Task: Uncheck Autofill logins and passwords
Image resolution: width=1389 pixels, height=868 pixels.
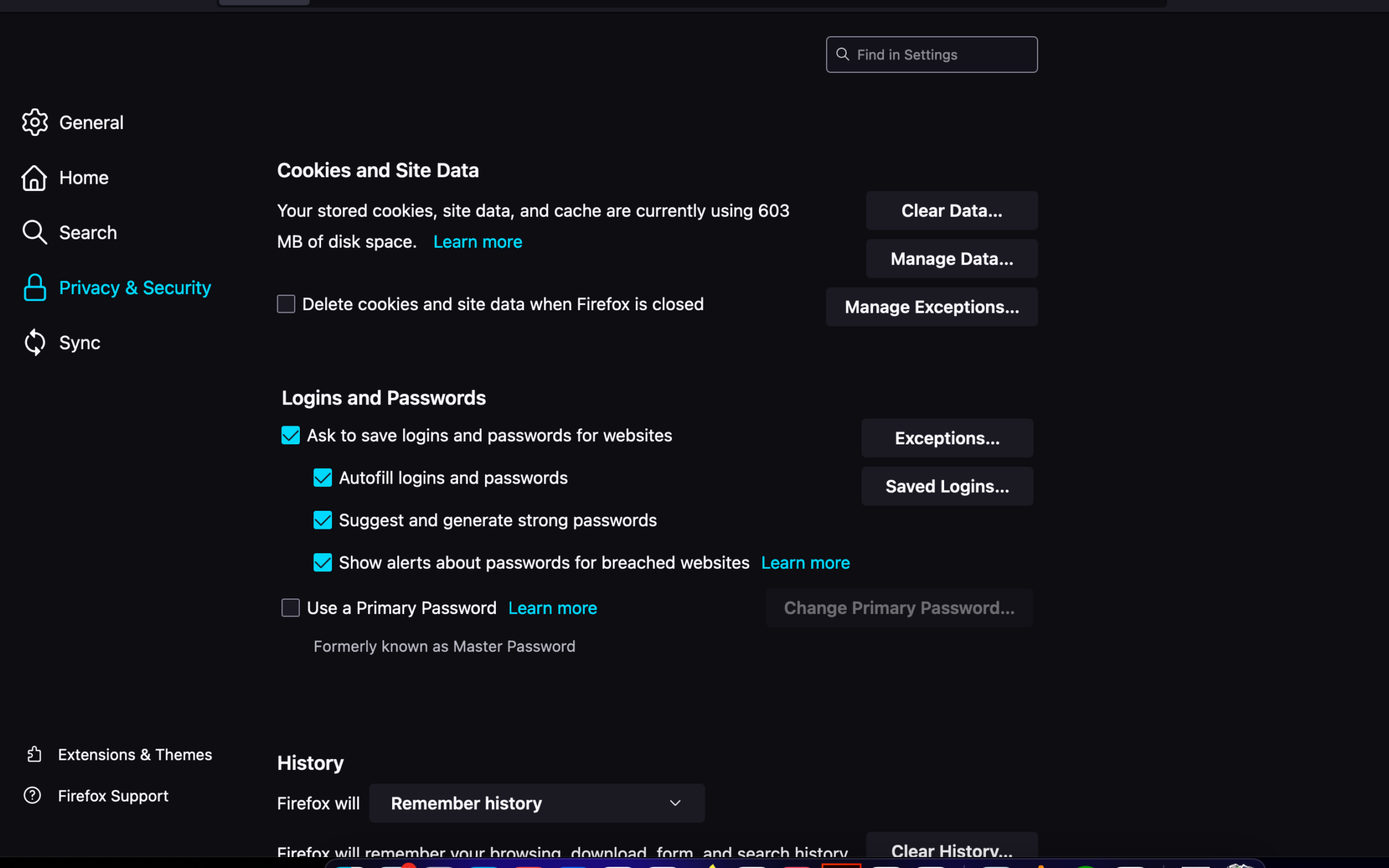Action: pos(322,478)
